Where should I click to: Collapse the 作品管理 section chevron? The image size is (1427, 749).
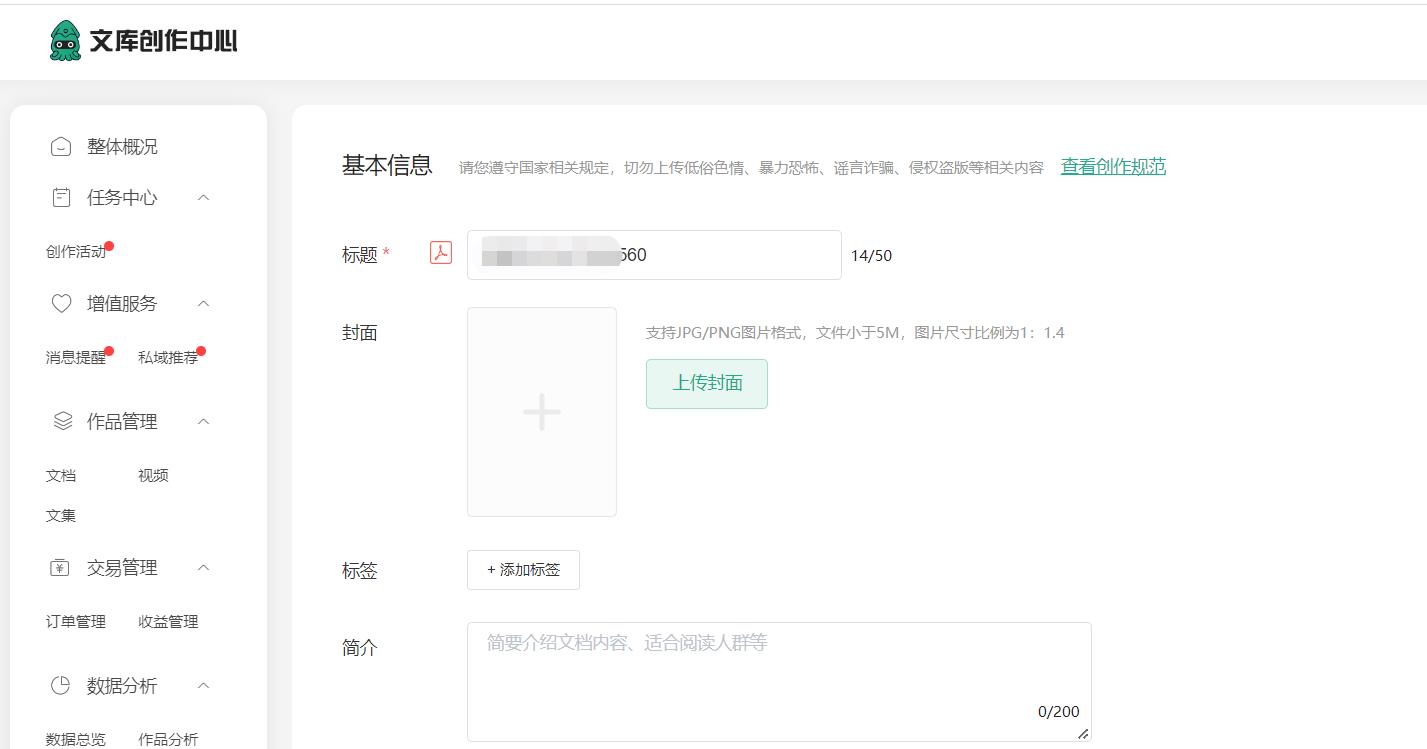click(204, 422)
